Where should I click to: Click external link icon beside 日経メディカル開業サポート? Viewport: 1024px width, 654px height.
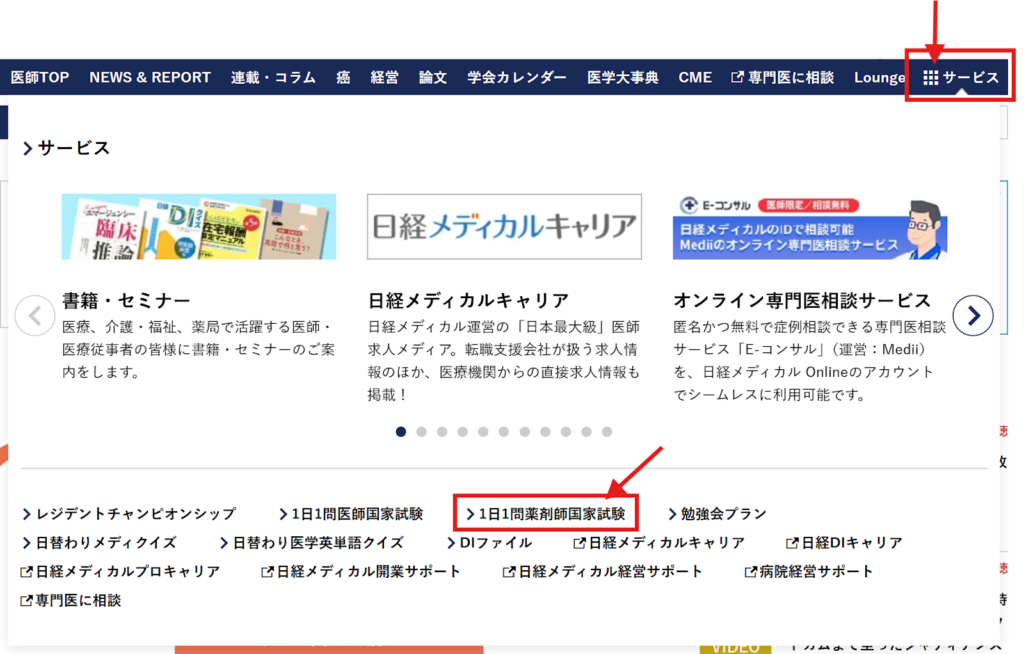pyautogui.click(x=267, y=572)
